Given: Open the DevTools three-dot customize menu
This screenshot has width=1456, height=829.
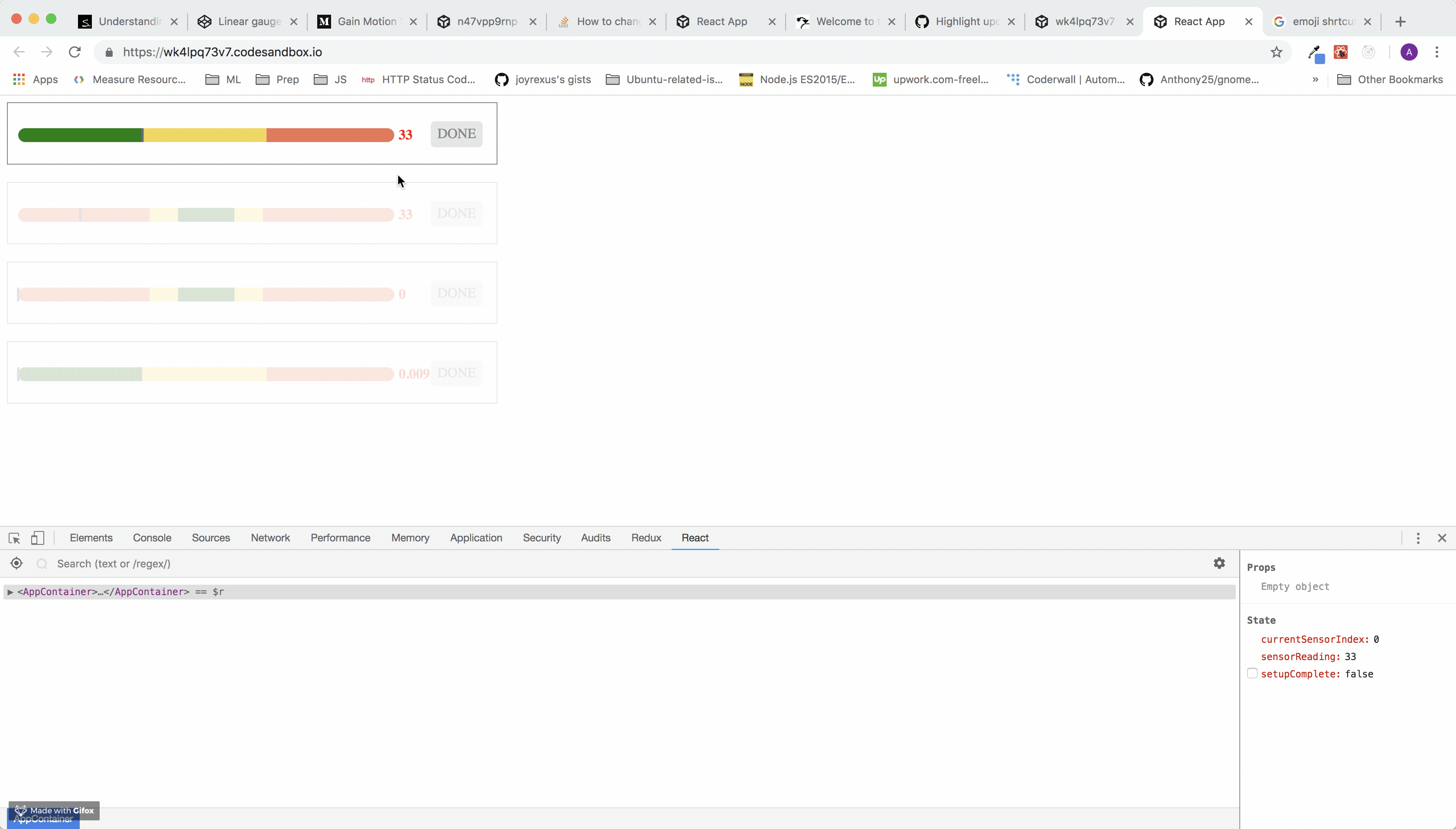Looking at the screenshot, I should click(1418, 538).
